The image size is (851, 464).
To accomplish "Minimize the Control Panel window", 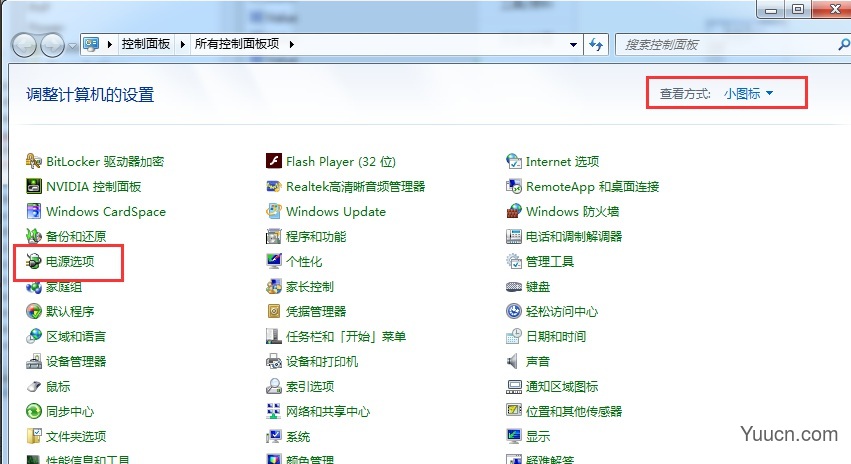I will 771,10.
